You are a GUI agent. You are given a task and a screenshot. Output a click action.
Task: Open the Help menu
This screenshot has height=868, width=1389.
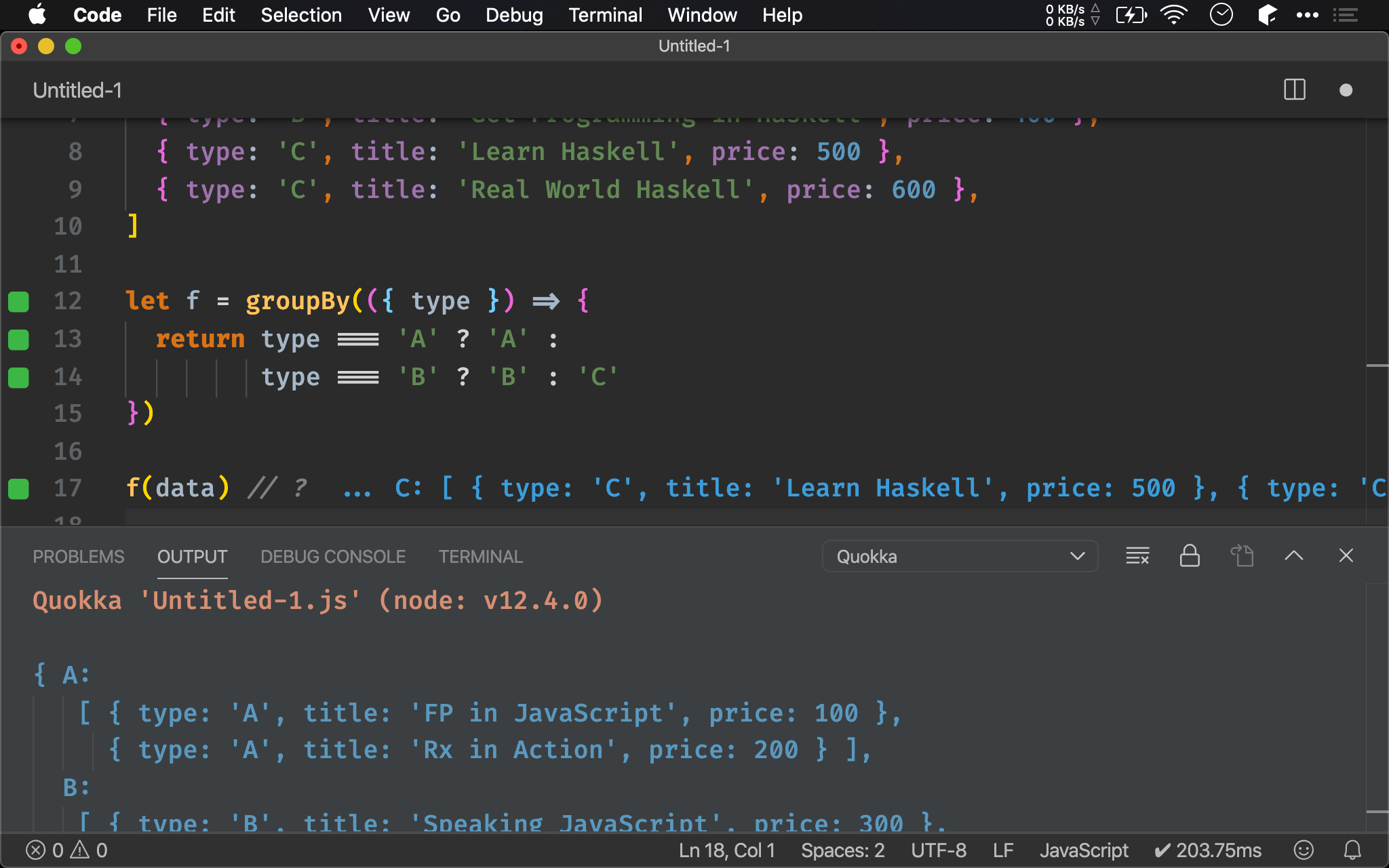click(782, 15)
